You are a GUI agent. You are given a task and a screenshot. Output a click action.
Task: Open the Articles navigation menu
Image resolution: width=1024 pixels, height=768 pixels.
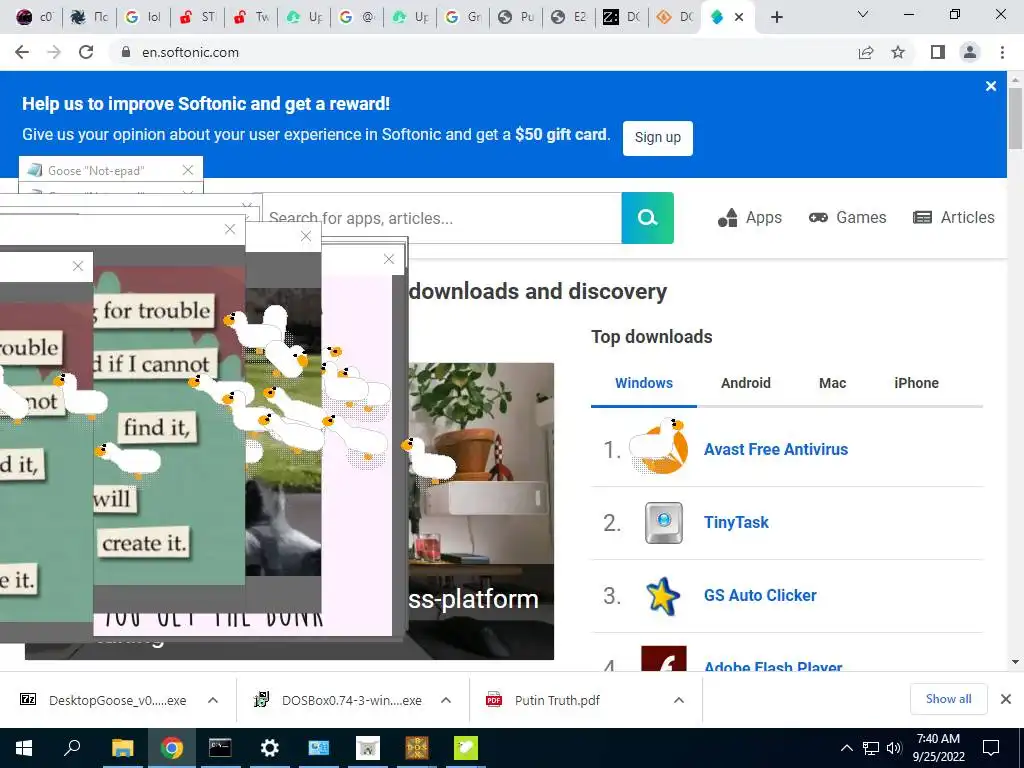(x=953, y=217)
